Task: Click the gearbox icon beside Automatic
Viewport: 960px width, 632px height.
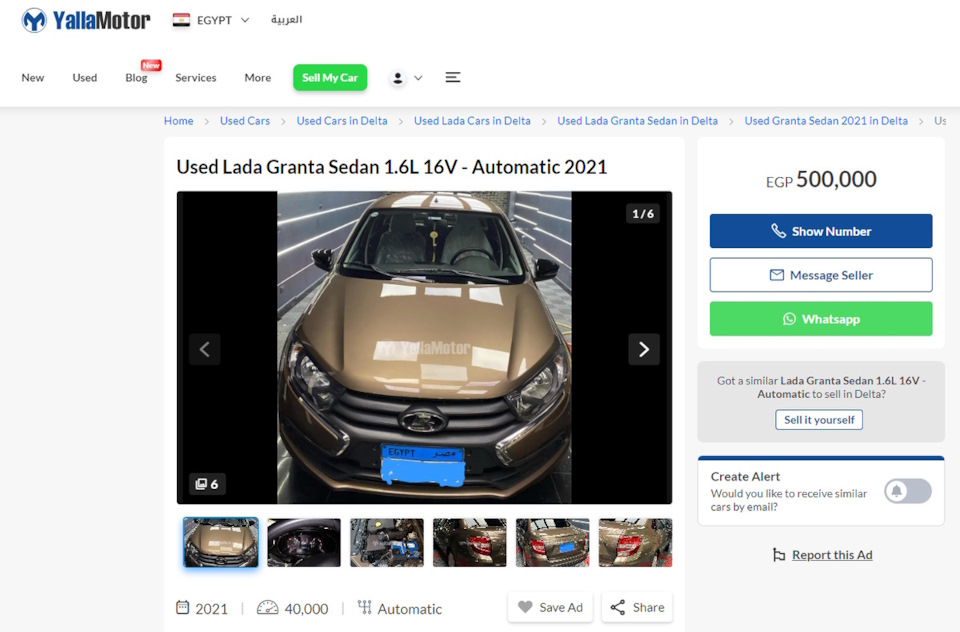Action: [364, 608]
